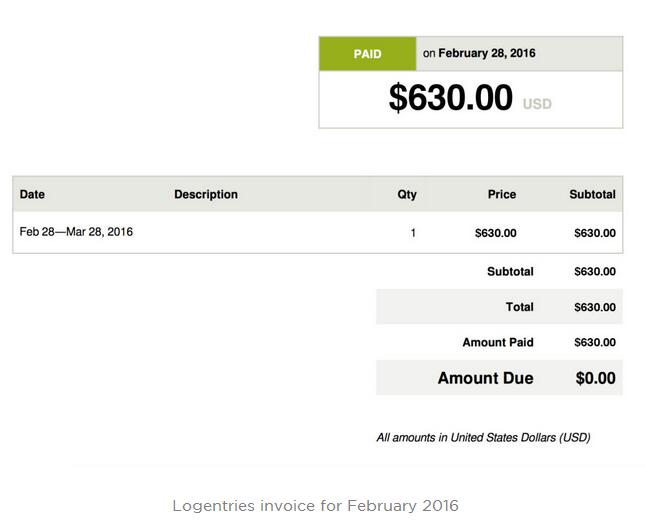Click the Subtotal label in the summary
This screenshot has height=524, width=645.
tap(510, 271)
